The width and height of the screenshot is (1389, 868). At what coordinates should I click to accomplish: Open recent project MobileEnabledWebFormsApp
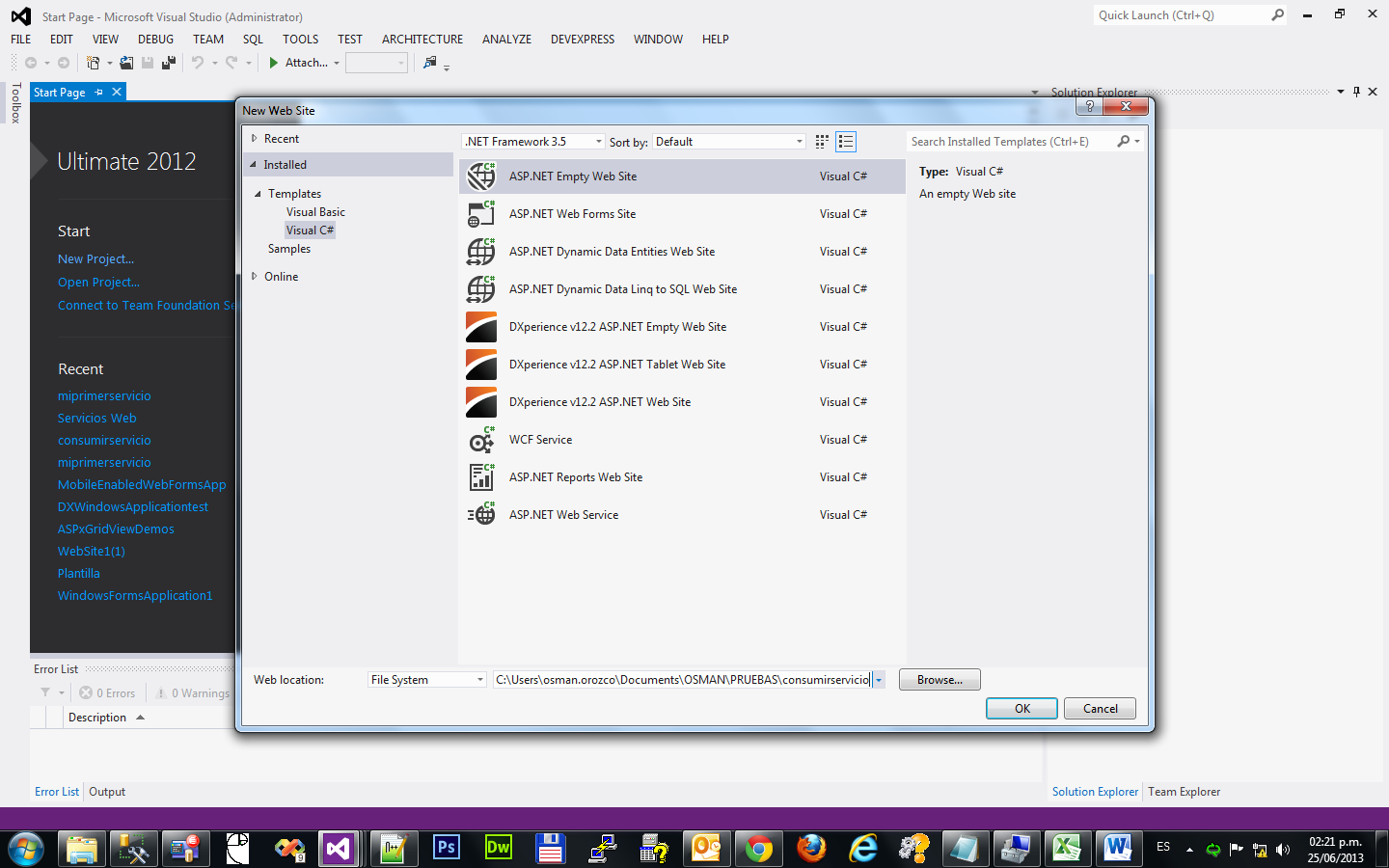coord(142,485)
